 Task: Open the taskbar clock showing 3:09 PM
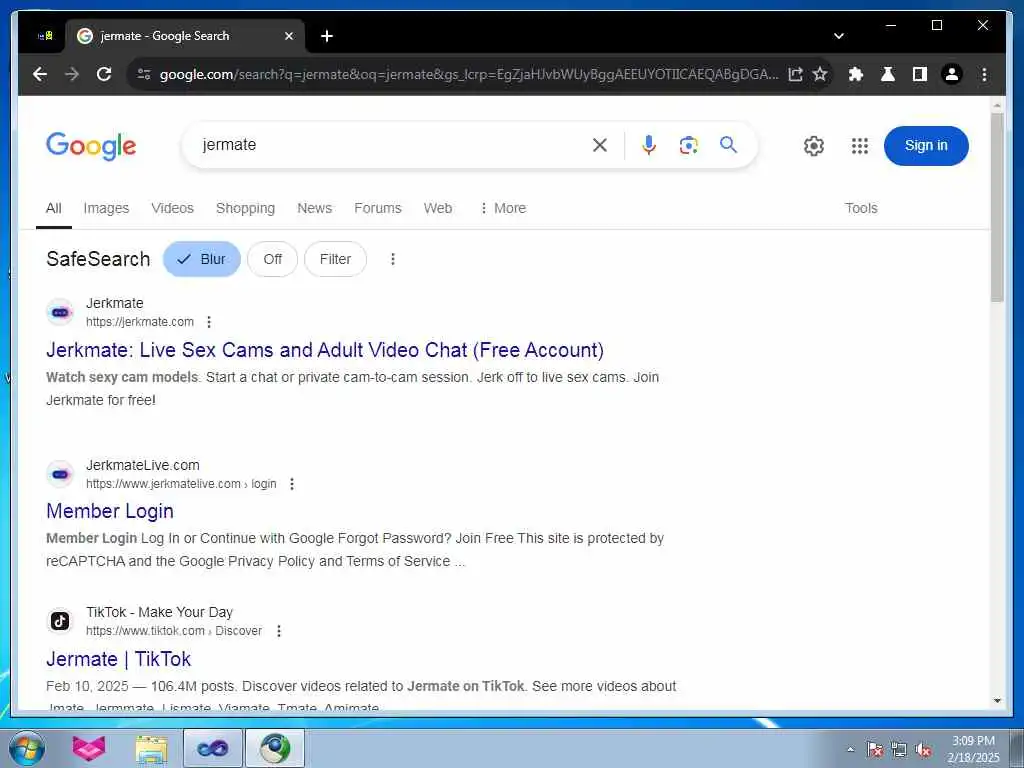click(973, 748)
